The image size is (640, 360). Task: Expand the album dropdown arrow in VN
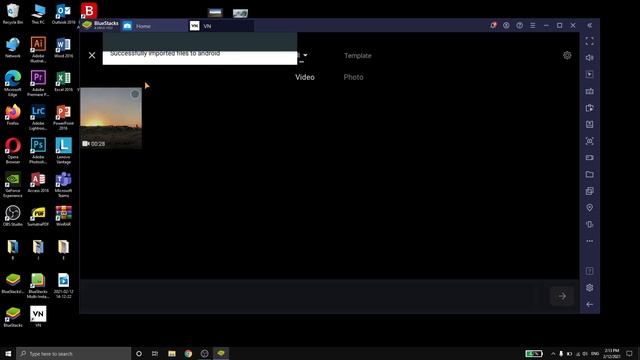[x=305, y=55]
